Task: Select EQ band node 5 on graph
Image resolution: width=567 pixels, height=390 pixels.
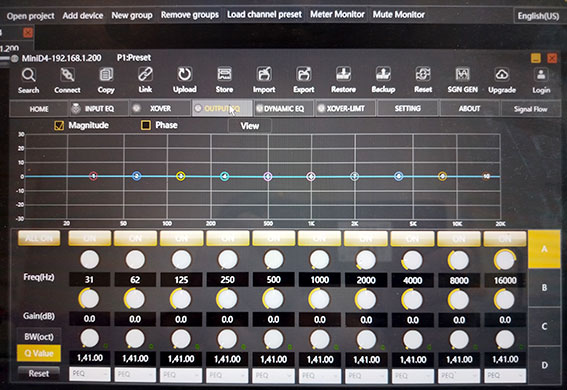Action: click(x=268, y=176)
